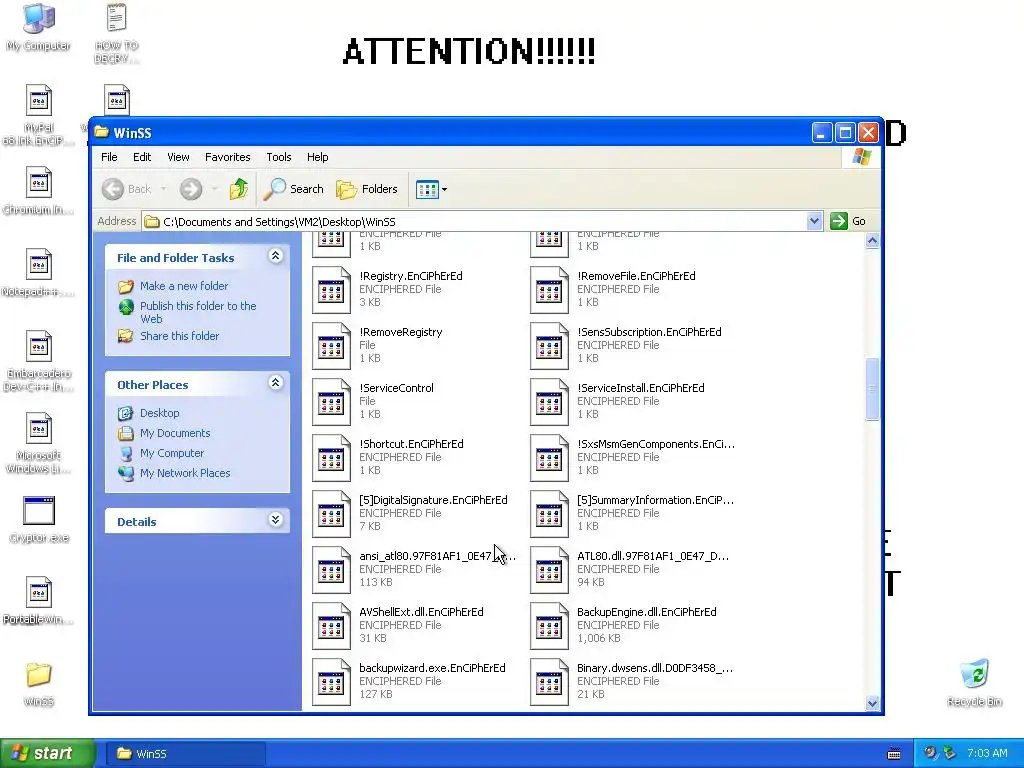Open My Computer in Other Places
The width and height of the screenshot is (1024, 768).
tap(172, 453)
